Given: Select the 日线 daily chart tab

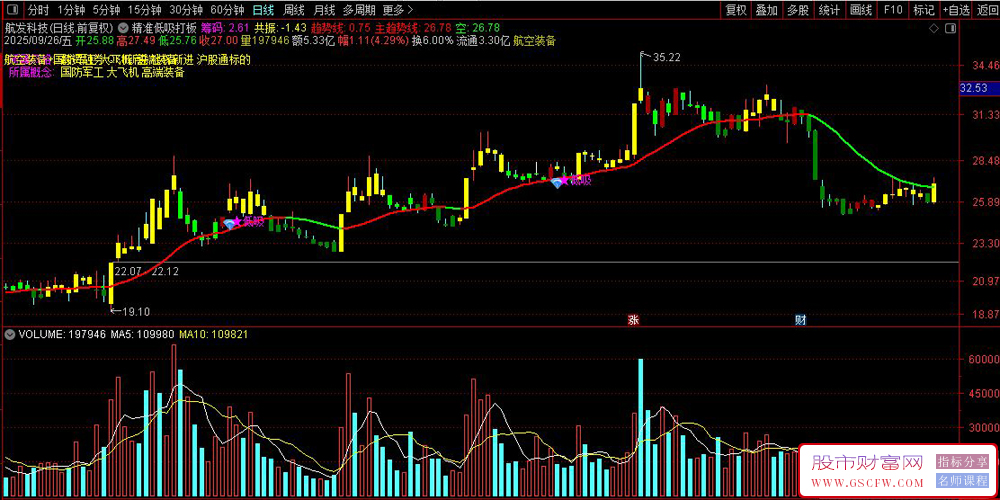Looking at the screenshot, I should pos(263,10).
